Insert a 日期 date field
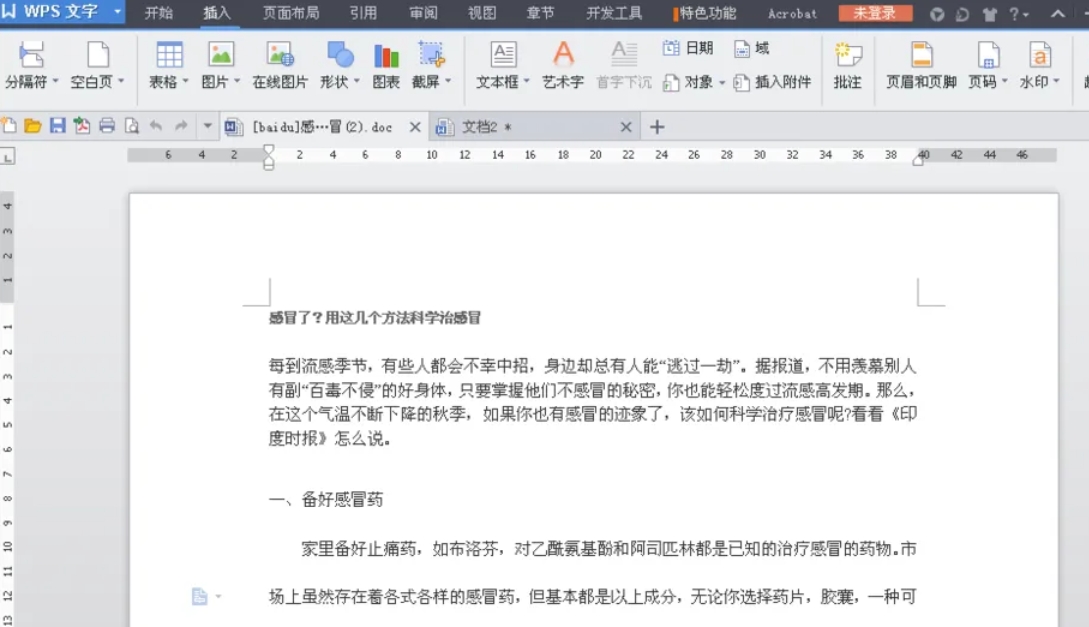 689,46
